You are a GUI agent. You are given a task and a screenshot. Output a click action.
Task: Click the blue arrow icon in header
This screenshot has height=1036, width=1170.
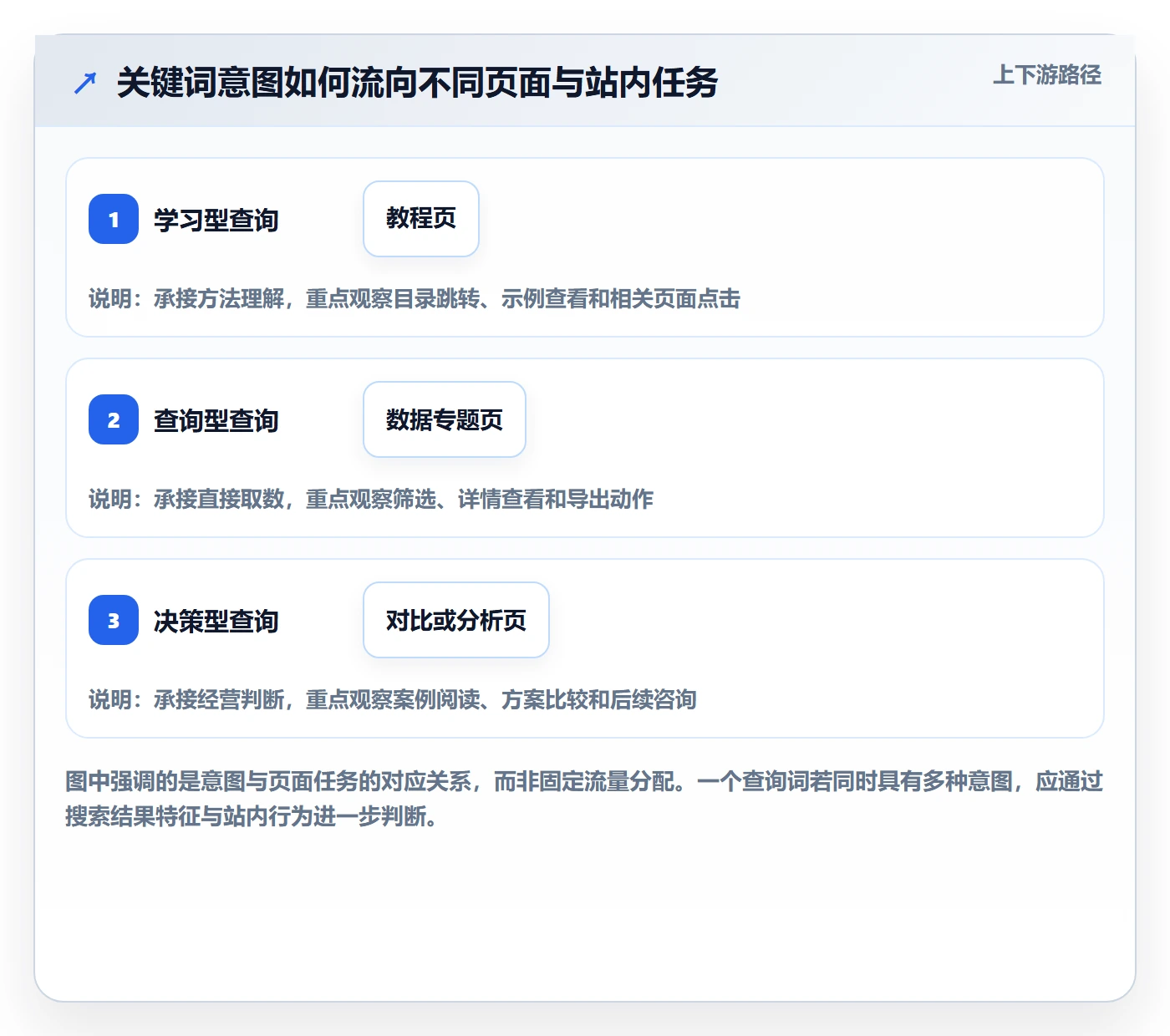coord(85,83)
